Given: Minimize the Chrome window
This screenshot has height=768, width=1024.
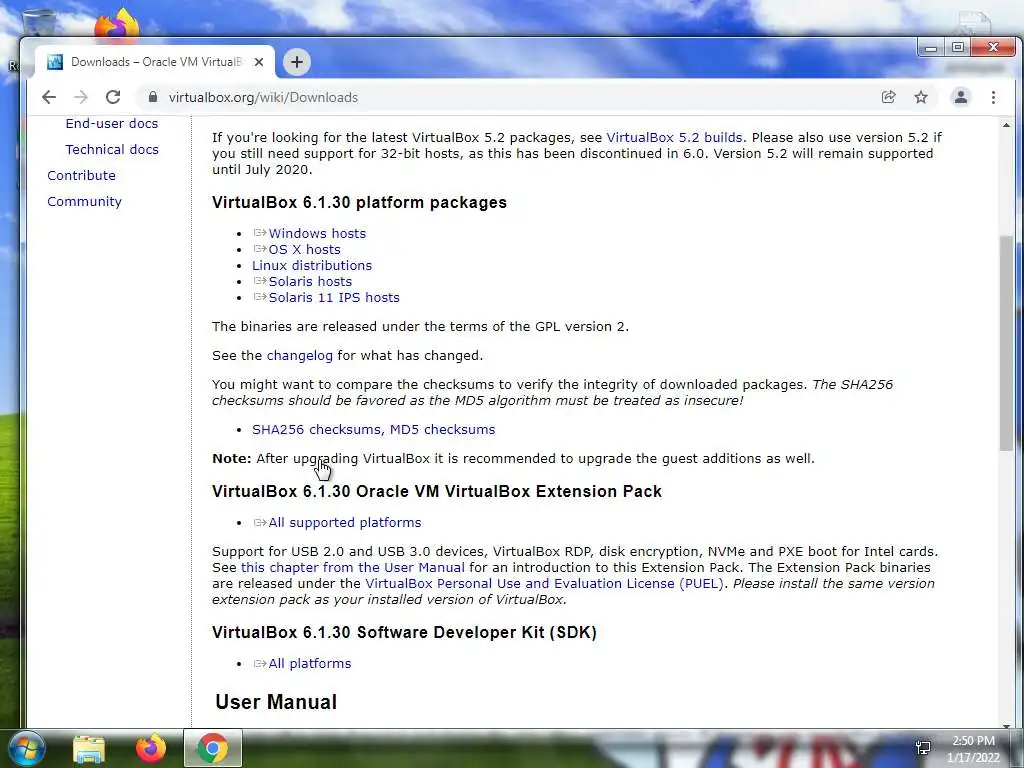Looking at the screenshot, I should coord(931,48).
